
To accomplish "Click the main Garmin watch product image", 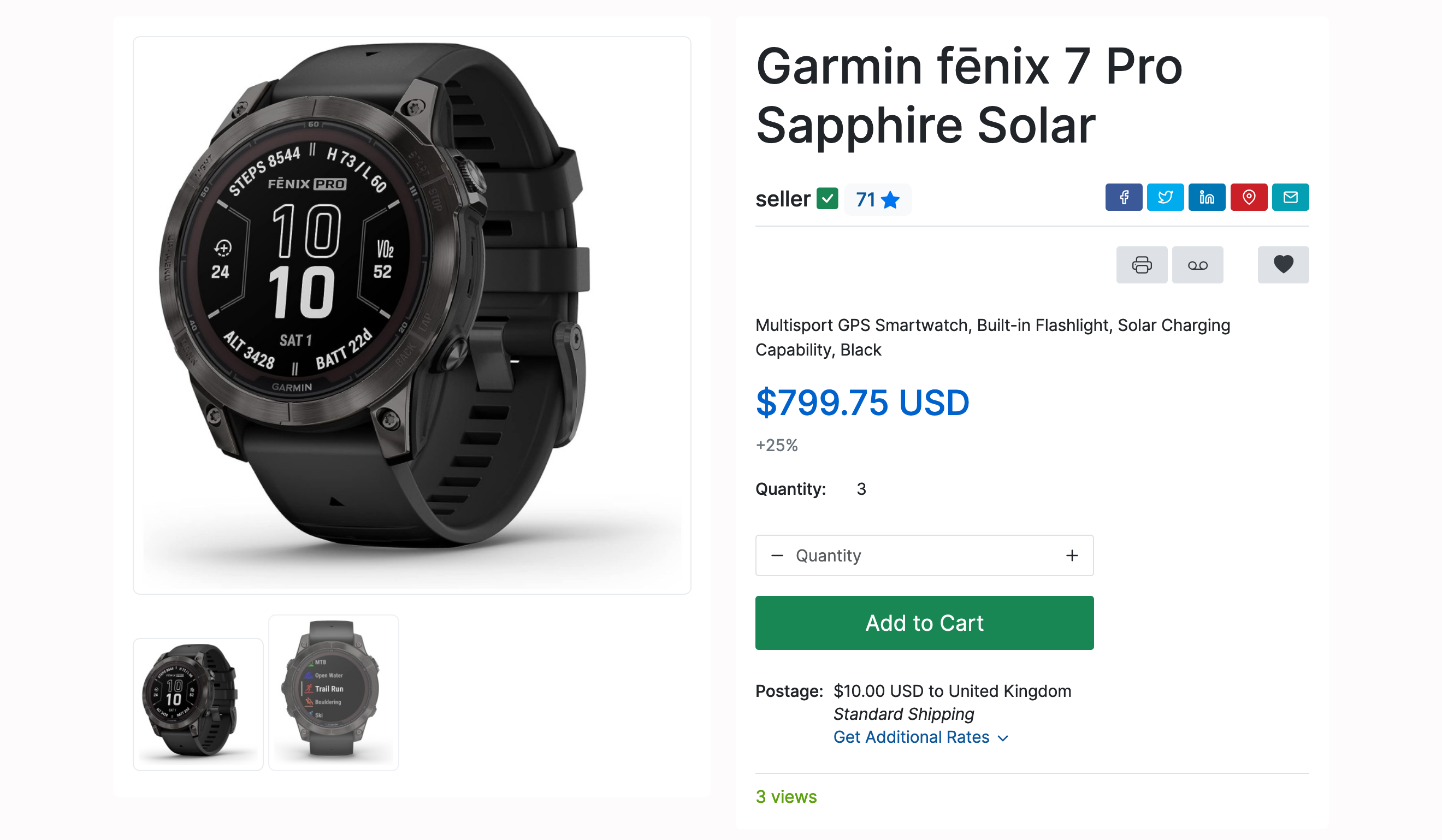I will coord(412,315).
